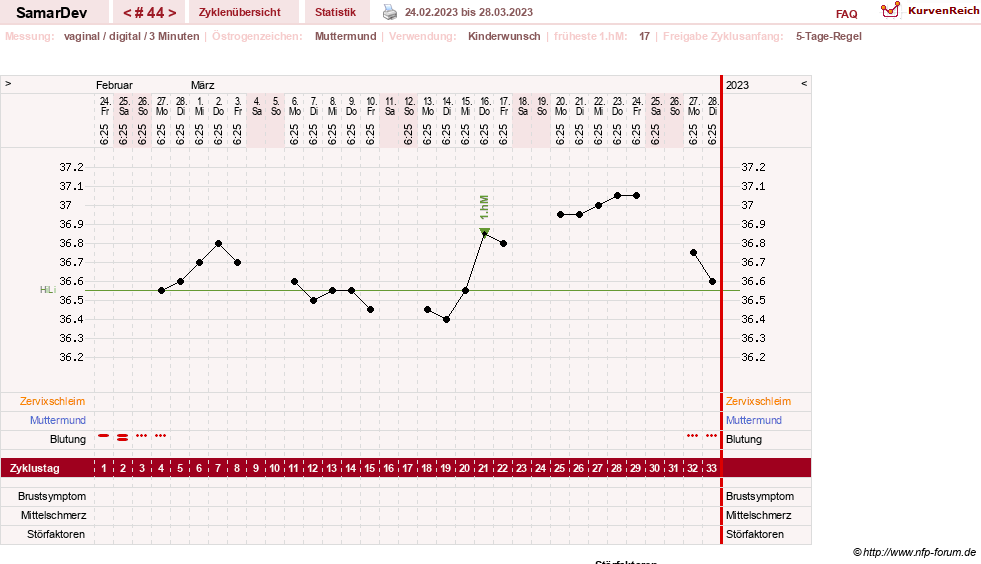
Task: Click the left 37.2 axis label
Action: (x=71, y=167)
